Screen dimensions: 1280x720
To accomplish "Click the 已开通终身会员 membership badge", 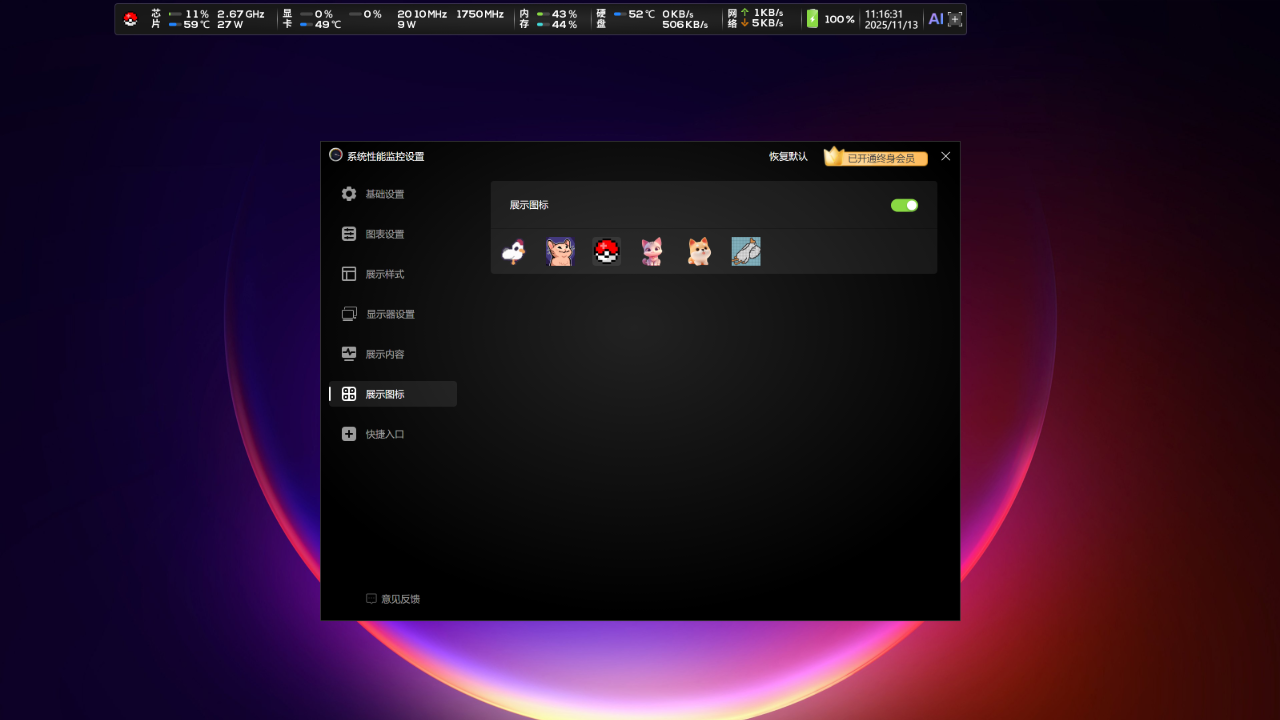I will coord(876,158).
